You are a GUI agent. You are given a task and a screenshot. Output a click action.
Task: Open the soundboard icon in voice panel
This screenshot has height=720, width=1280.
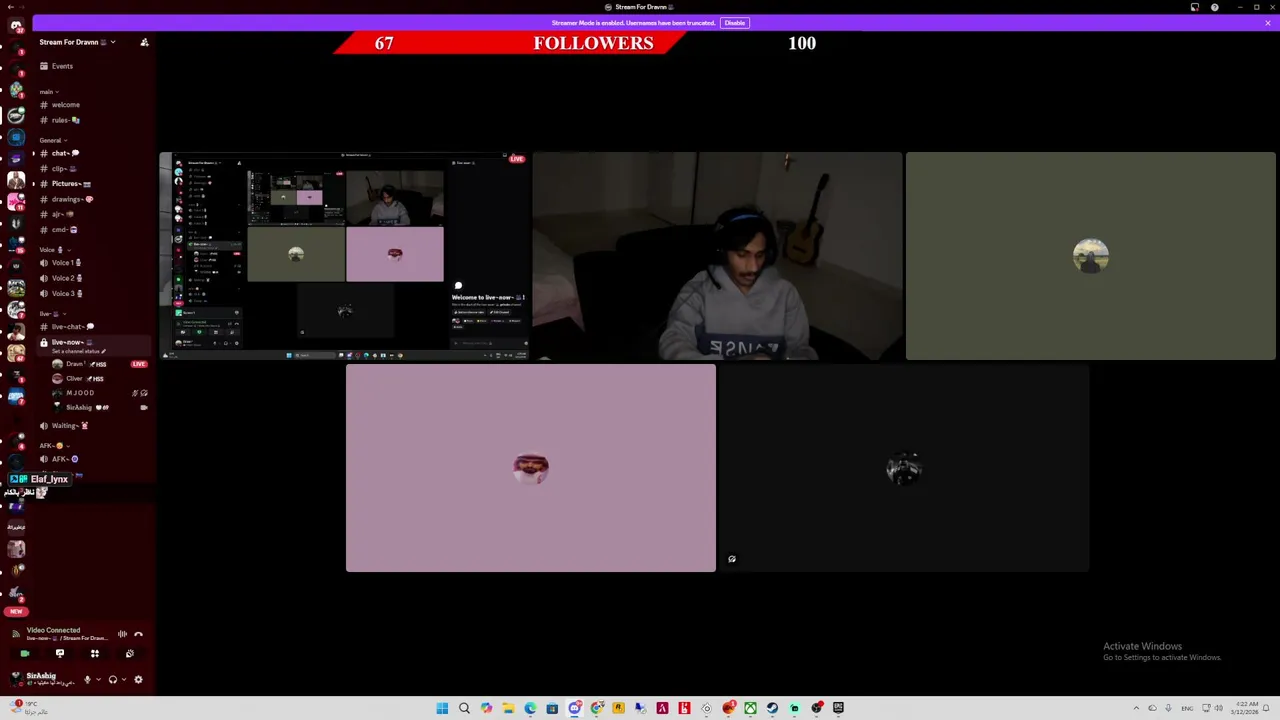point(130,654)
